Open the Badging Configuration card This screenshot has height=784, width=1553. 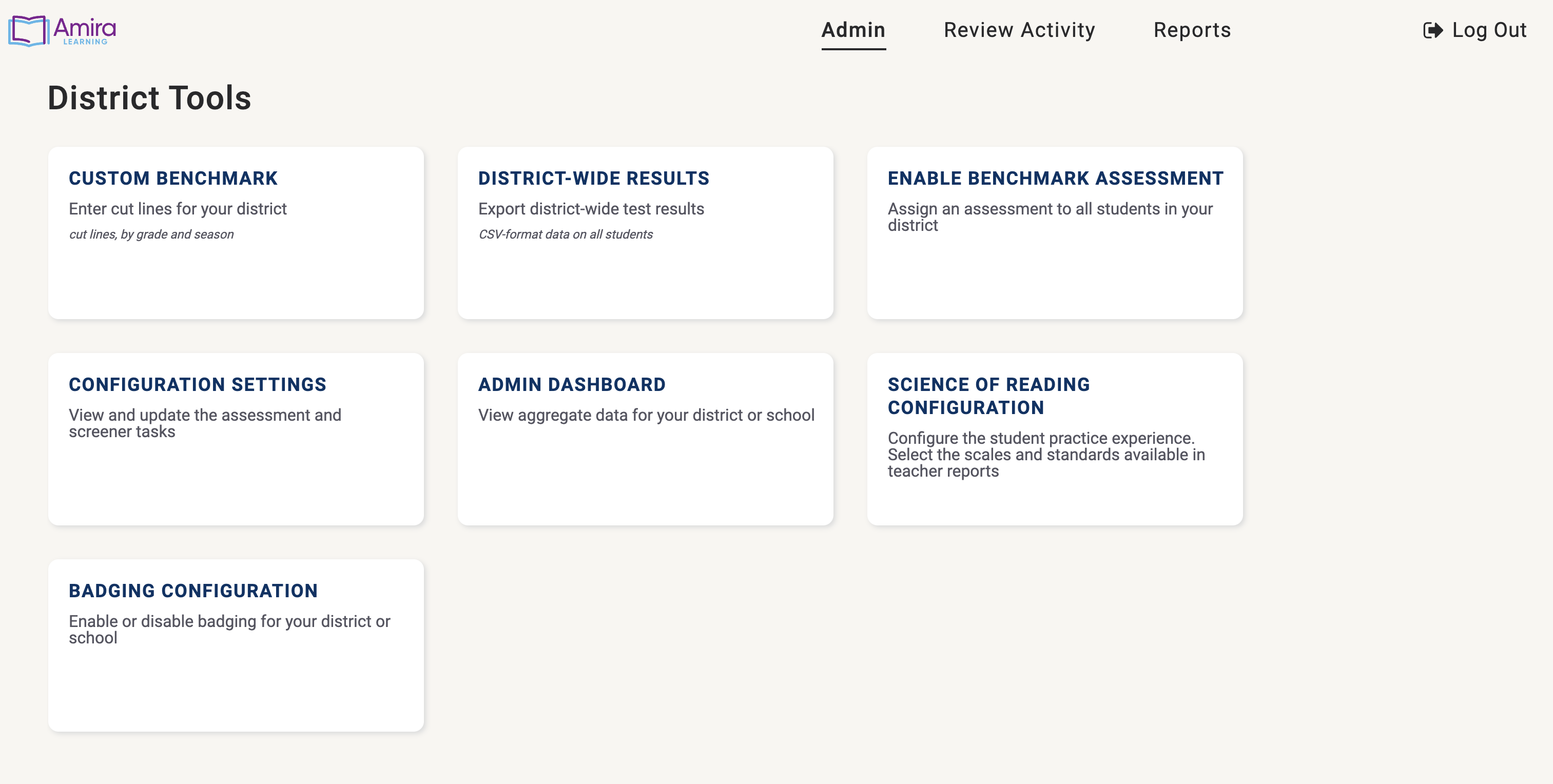(x=235, y=645)
